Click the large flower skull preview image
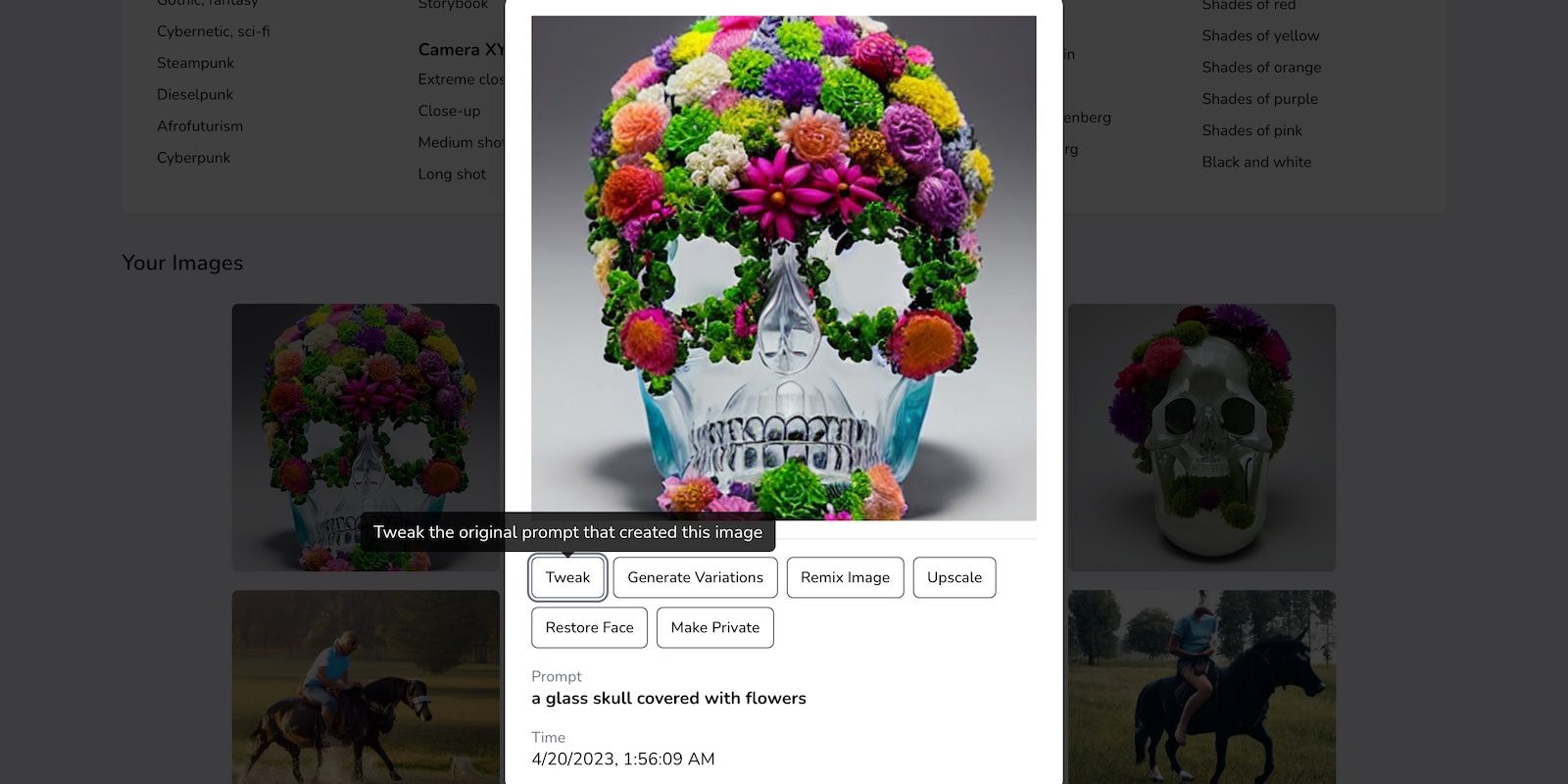 tap(783, 268)
